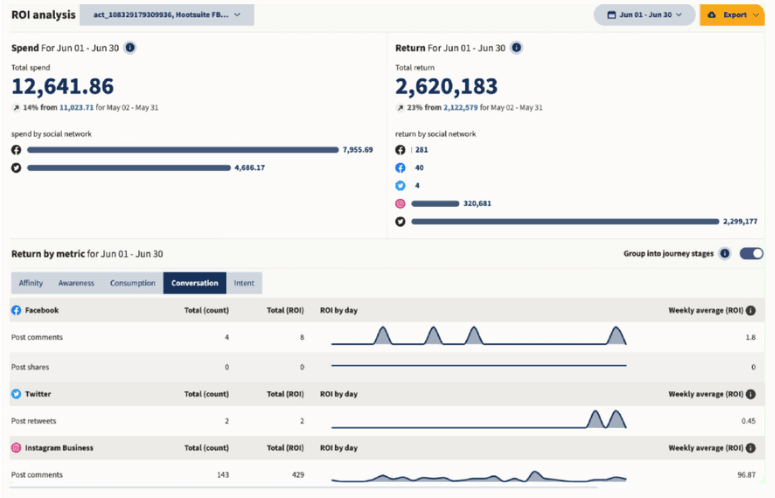The width and height of the screenshot is (775, 498).
Task: Click the Instagram icon in return by social network
Action: (401, 203)
